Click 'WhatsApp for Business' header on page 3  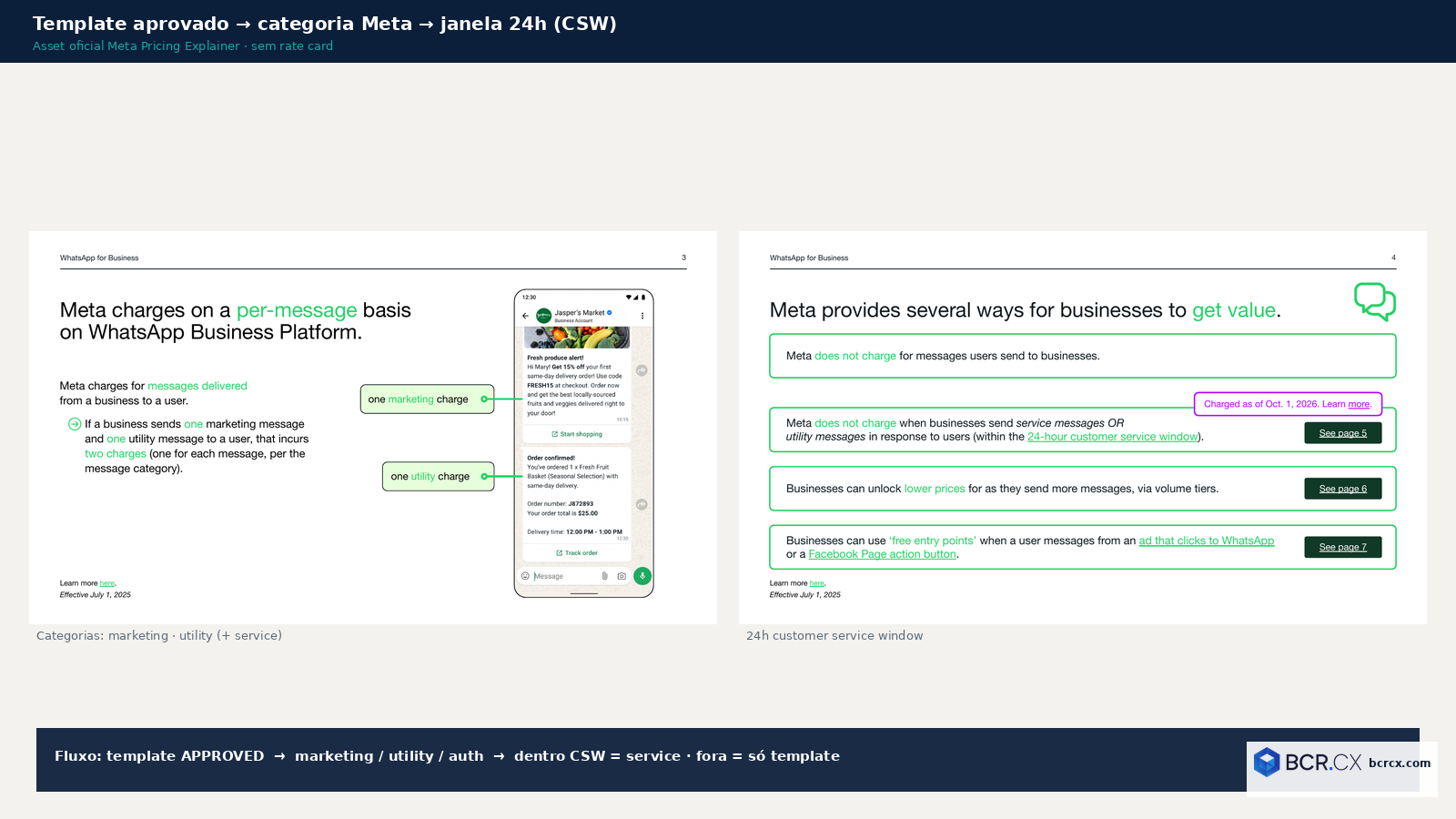tap(99, 258)
